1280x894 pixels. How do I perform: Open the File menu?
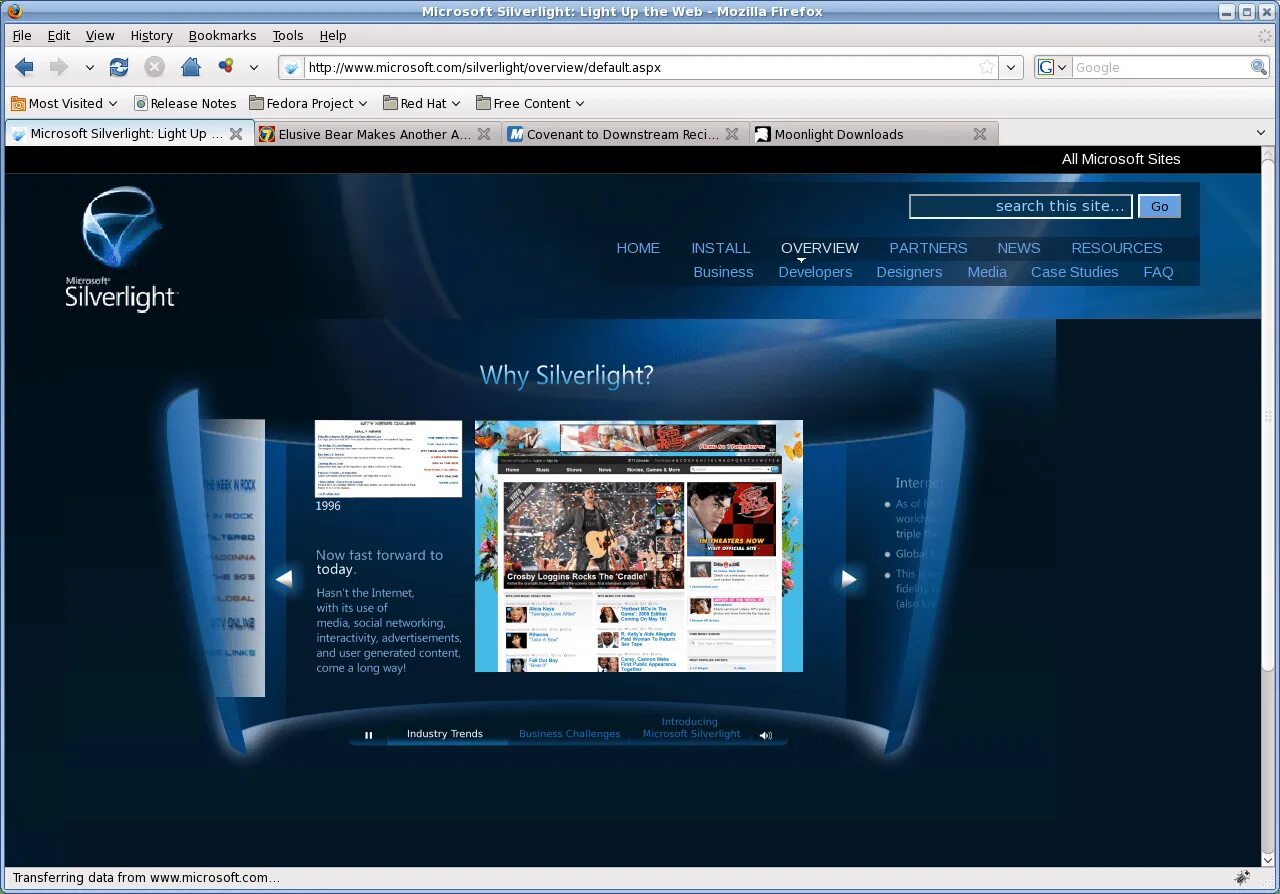[22, 35]
